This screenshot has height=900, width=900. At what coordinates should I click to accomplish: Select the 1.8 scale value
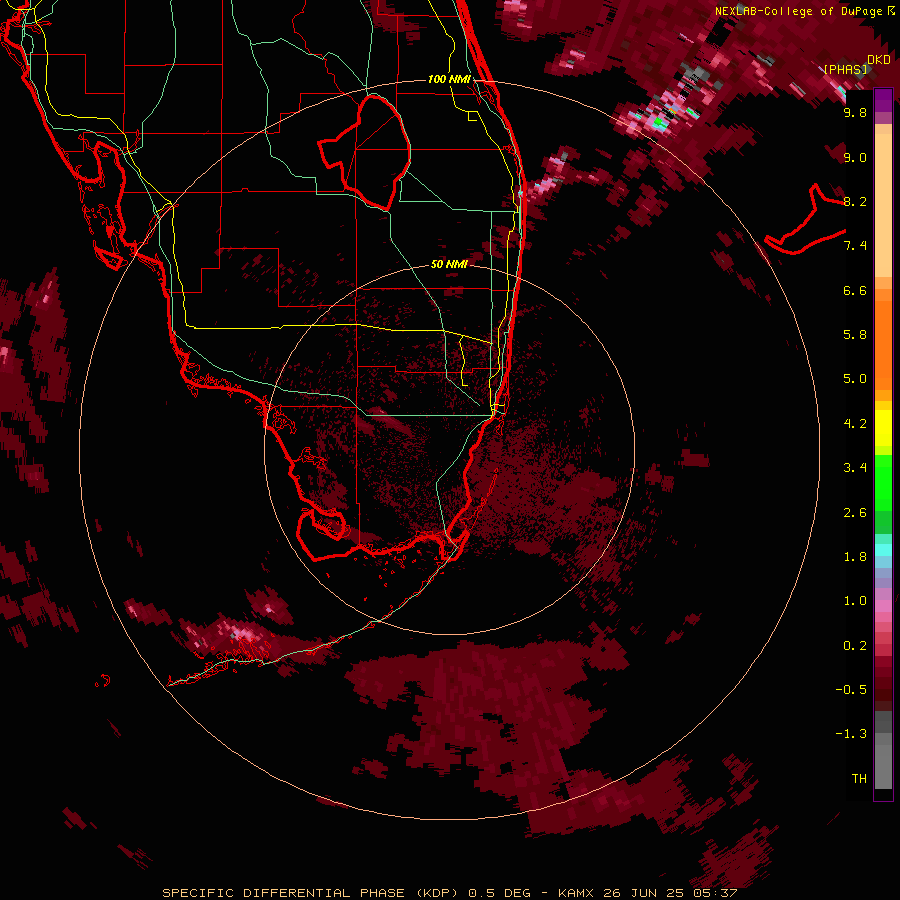click(x=855, y=557)
